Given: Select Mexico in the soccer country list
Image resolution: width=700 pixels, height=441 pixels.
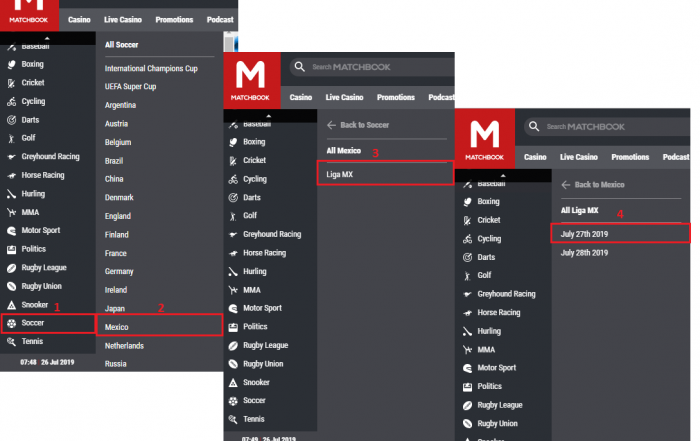Looking at the screenshot, I should pos(159,325).
